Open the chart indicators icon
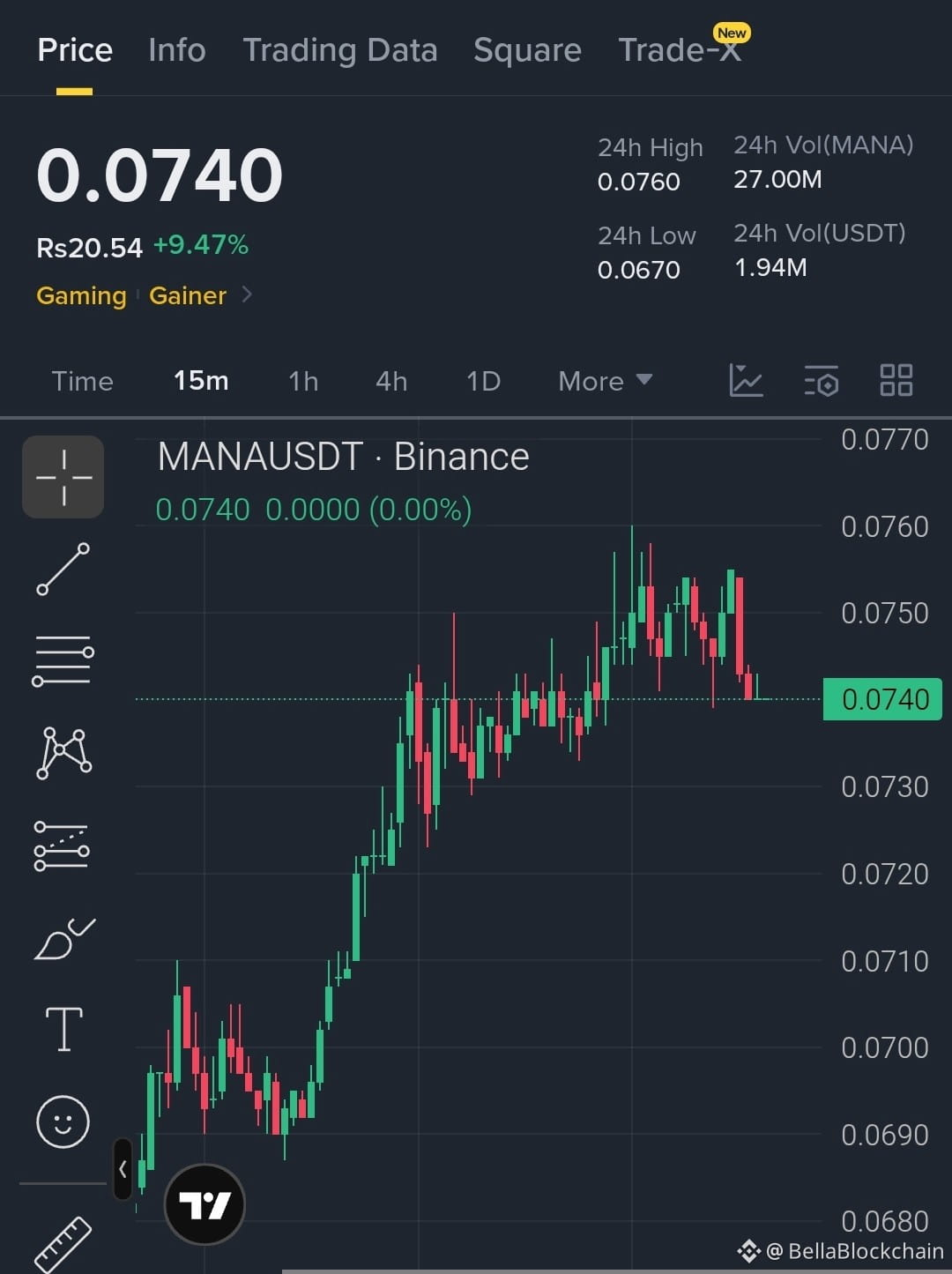Image resolution: width=952 pixels, height=1274 pixels. (x=746, y=380)
